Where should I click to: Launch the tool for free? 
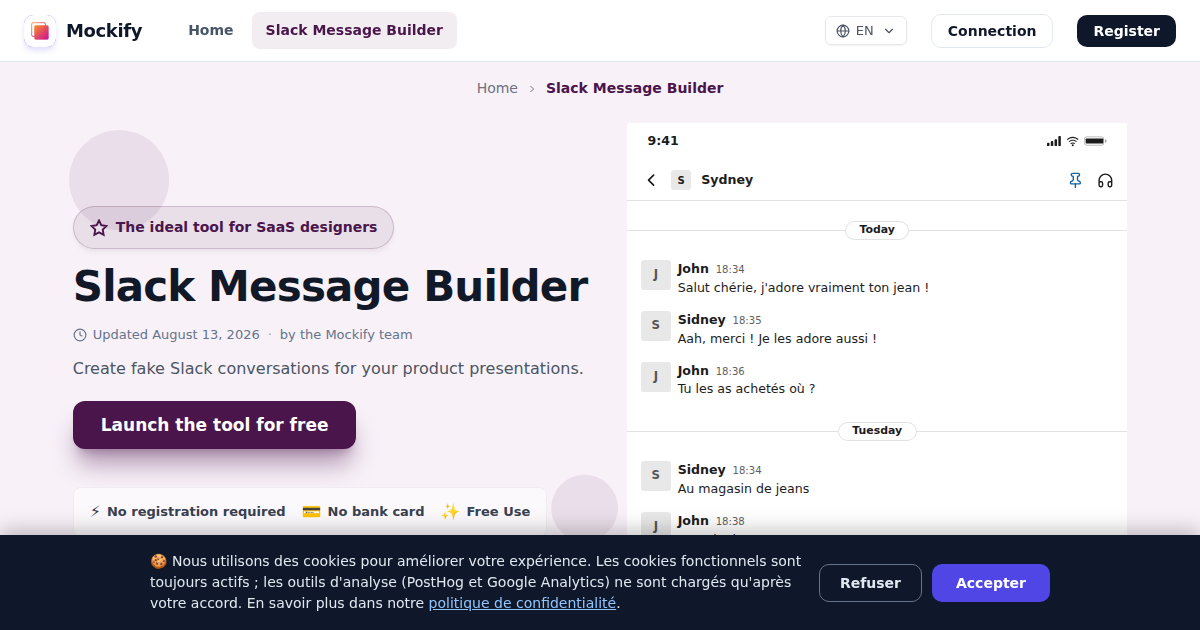(x=214, y=425)
